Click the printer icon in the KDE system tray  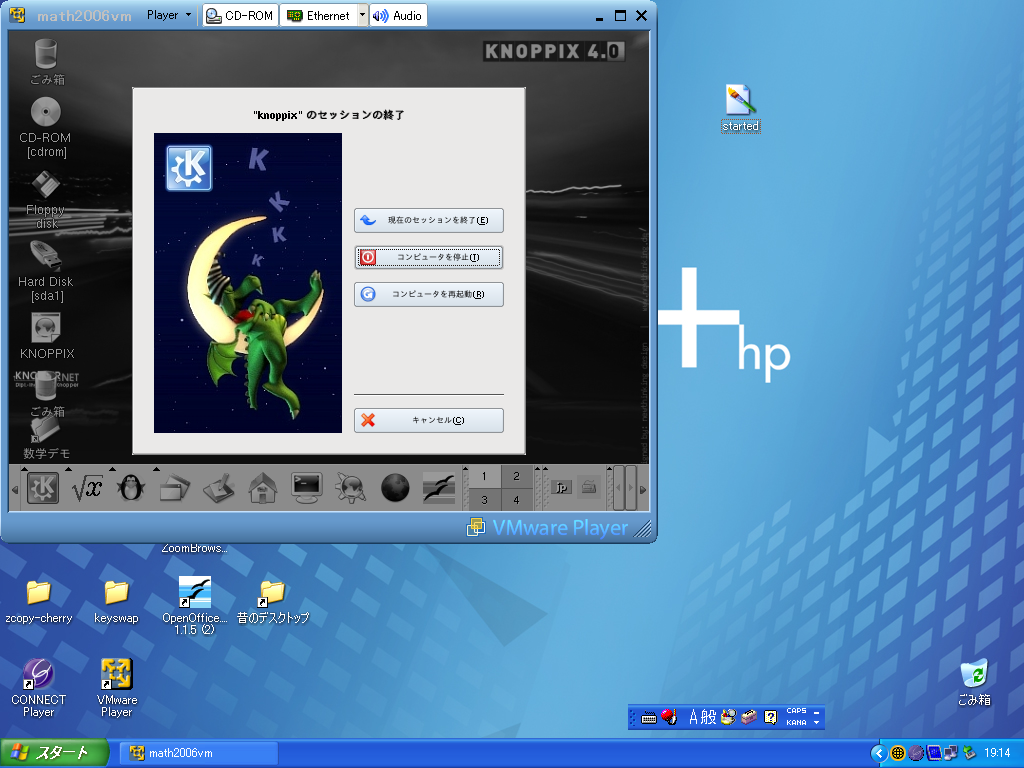pyautogui.click(x=589, y=487)
